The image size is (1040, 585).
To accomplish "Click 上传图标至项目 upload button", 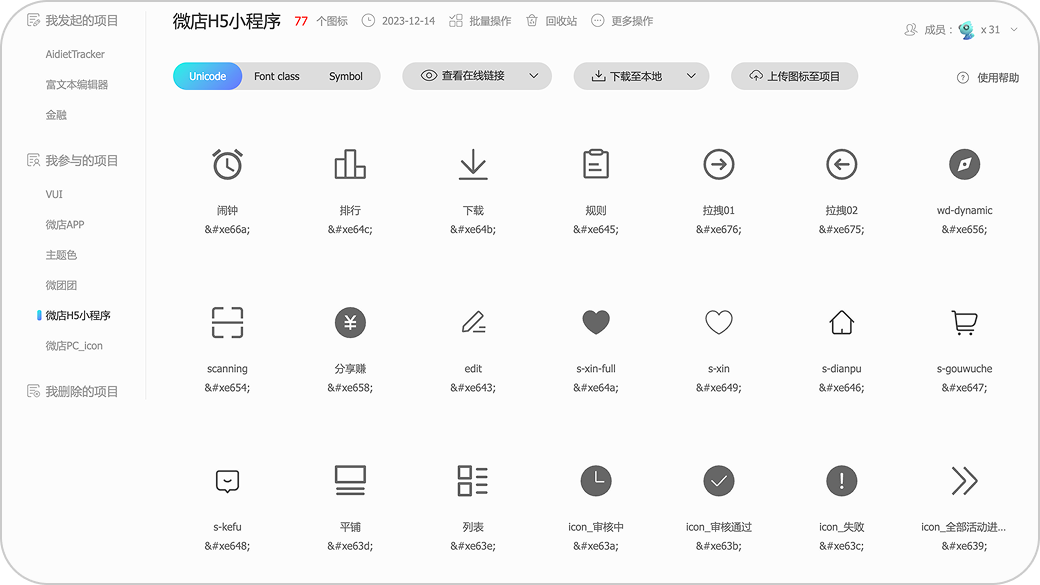I will (795, 76).
